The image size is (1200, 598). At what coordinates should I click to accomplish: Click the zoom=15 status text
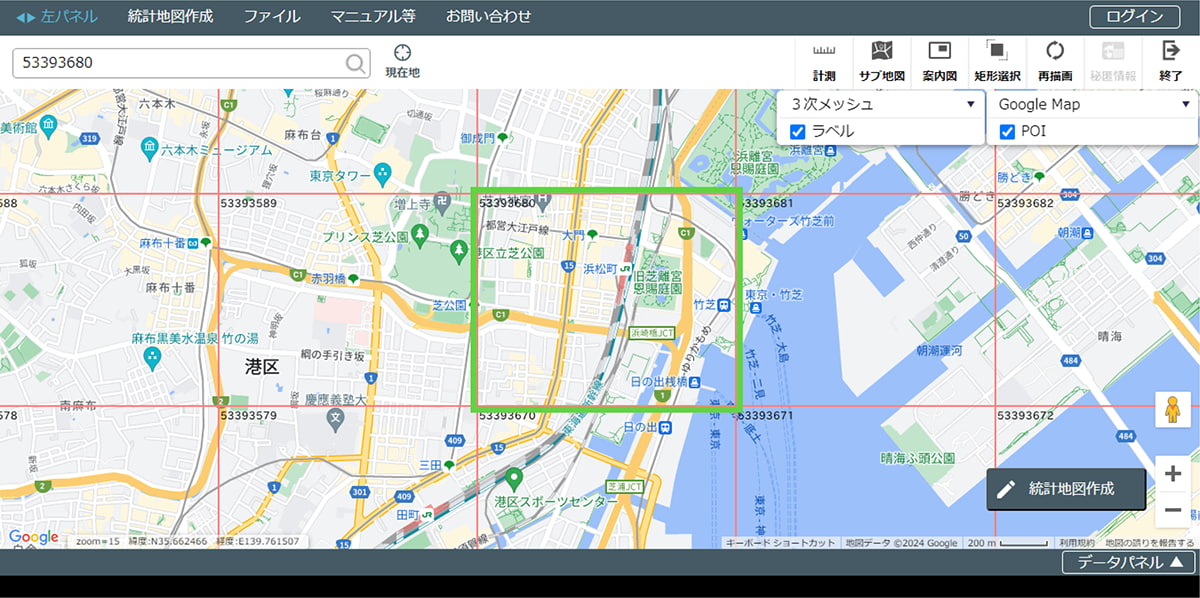pos(97,541)
